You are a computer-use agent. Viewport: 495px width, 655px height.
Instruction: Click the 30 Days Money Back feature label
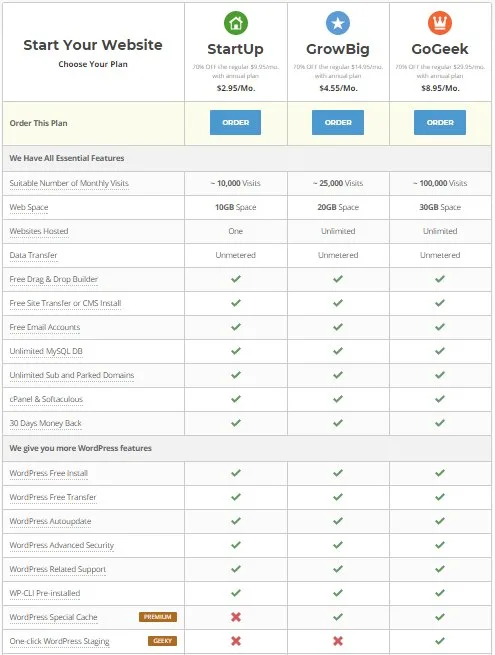point(46,423)
